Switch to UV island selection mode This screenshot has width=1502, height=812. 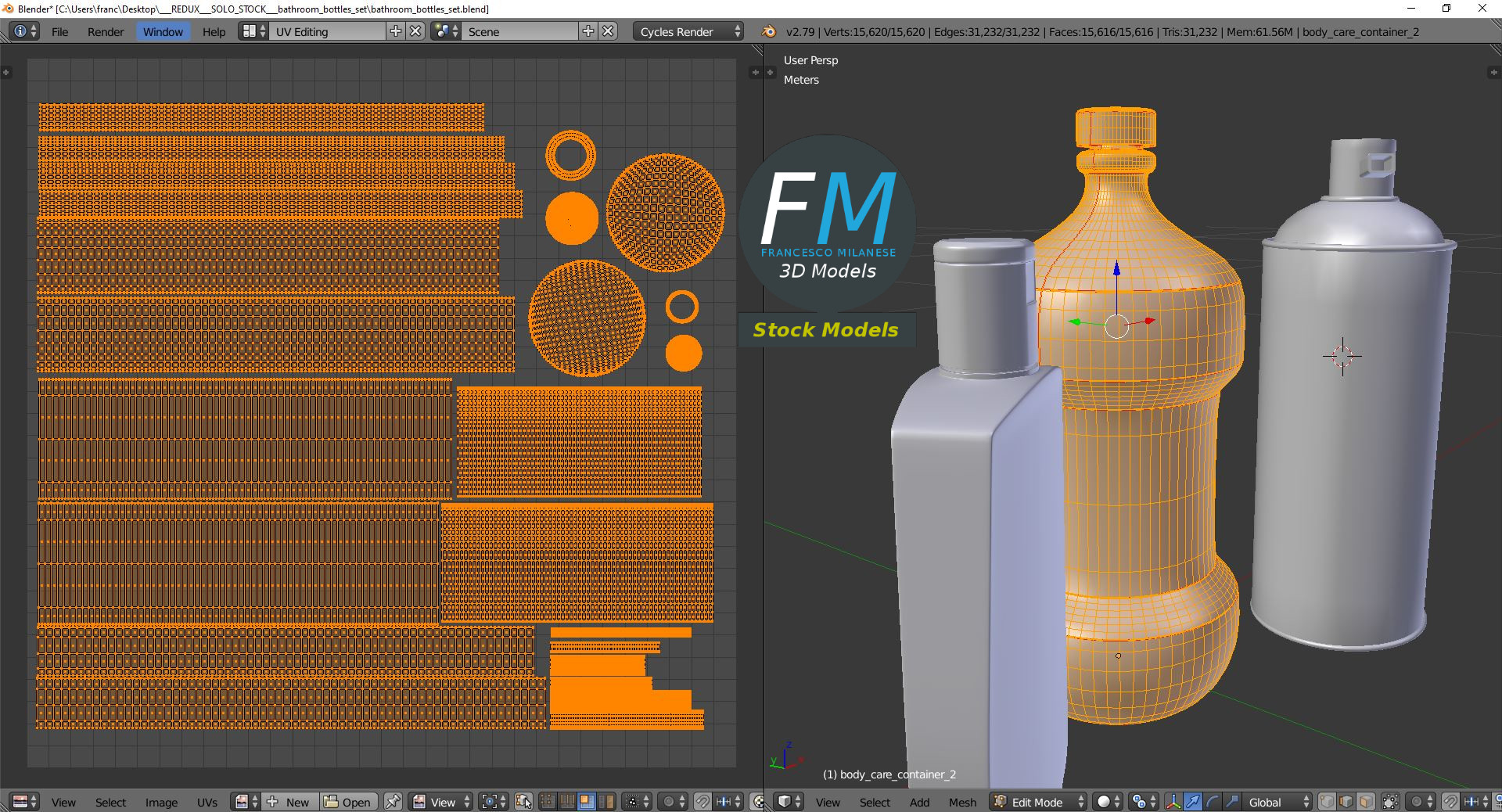point(605,802)
